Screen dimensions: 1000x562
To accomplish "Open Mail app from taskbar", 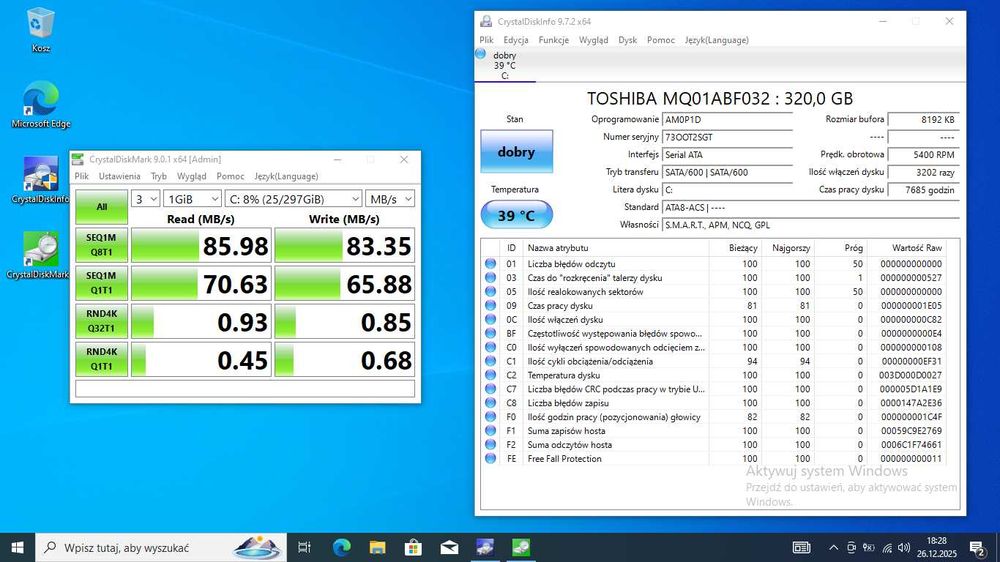I will point(449,547).
